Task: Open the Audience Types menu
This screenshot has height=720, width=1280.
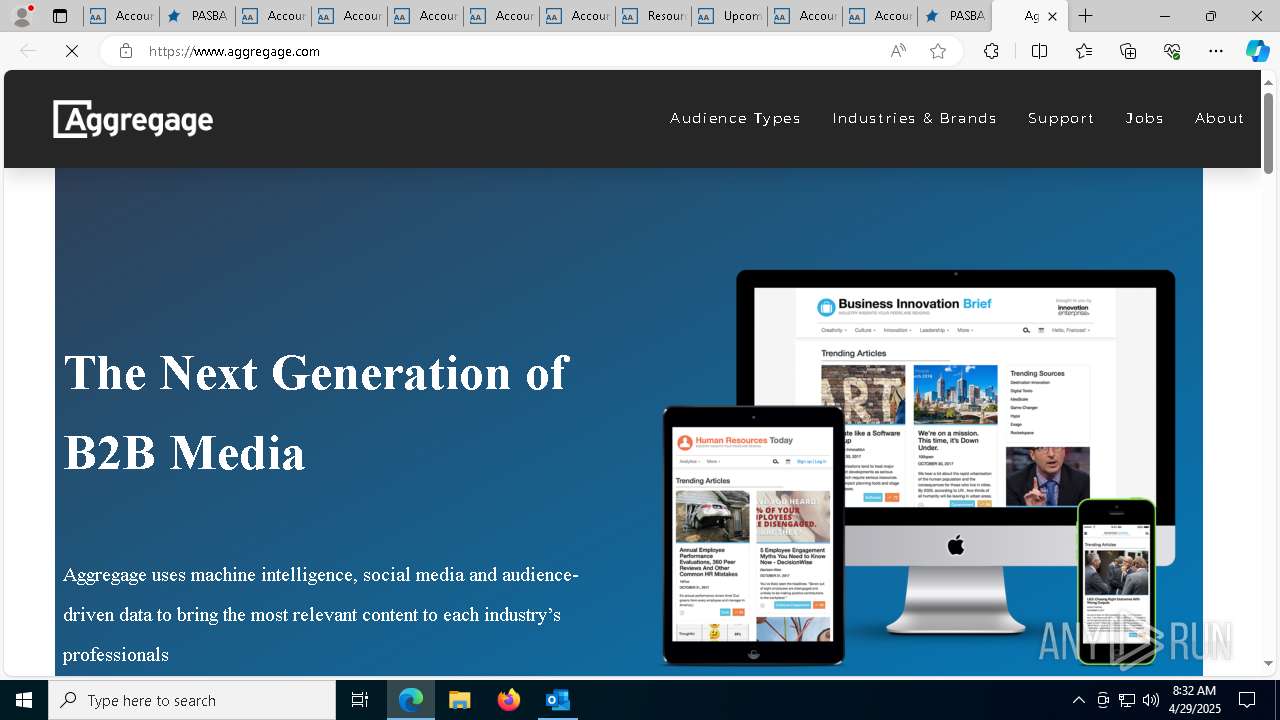Action: coord(735,118)
